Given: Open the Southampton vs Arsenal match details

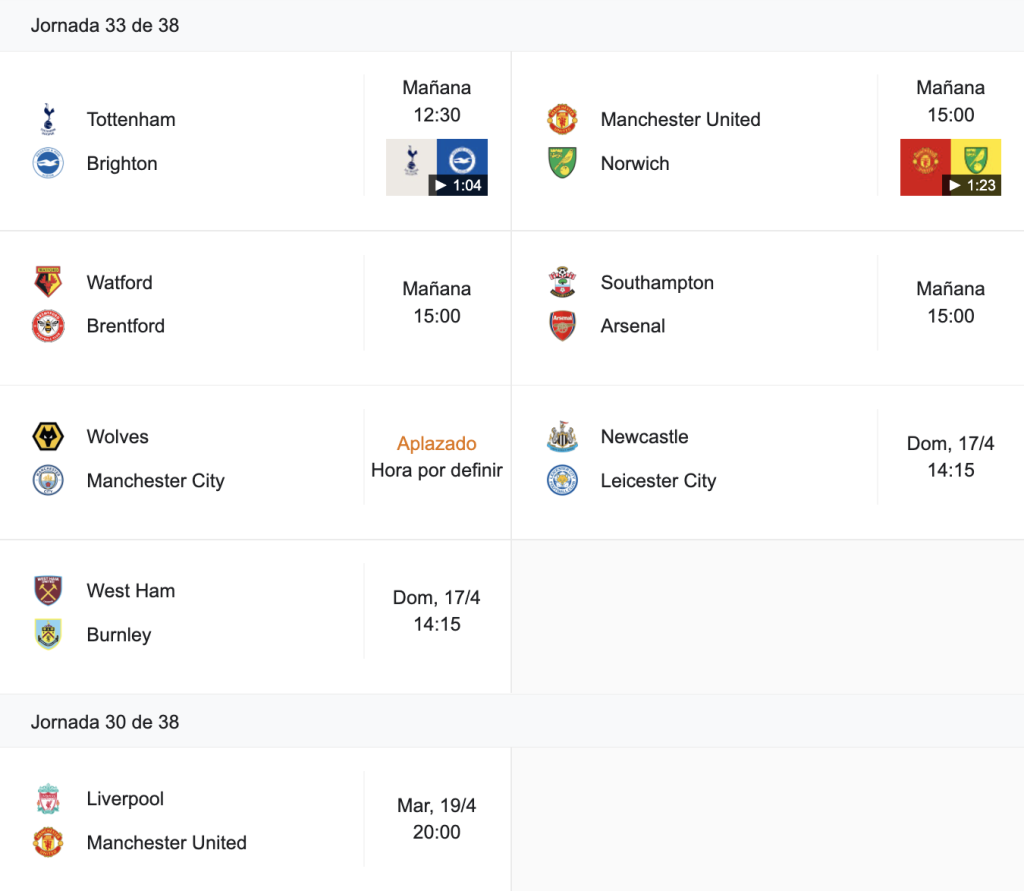Looking at the screenshot, I should (768, 308).
